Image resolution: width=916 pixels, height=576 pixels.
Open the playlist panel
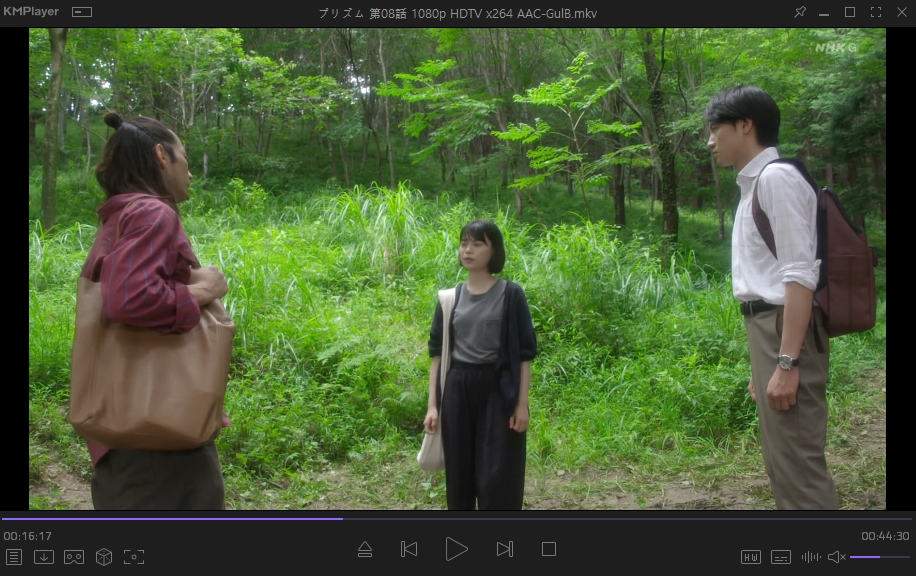14,557
